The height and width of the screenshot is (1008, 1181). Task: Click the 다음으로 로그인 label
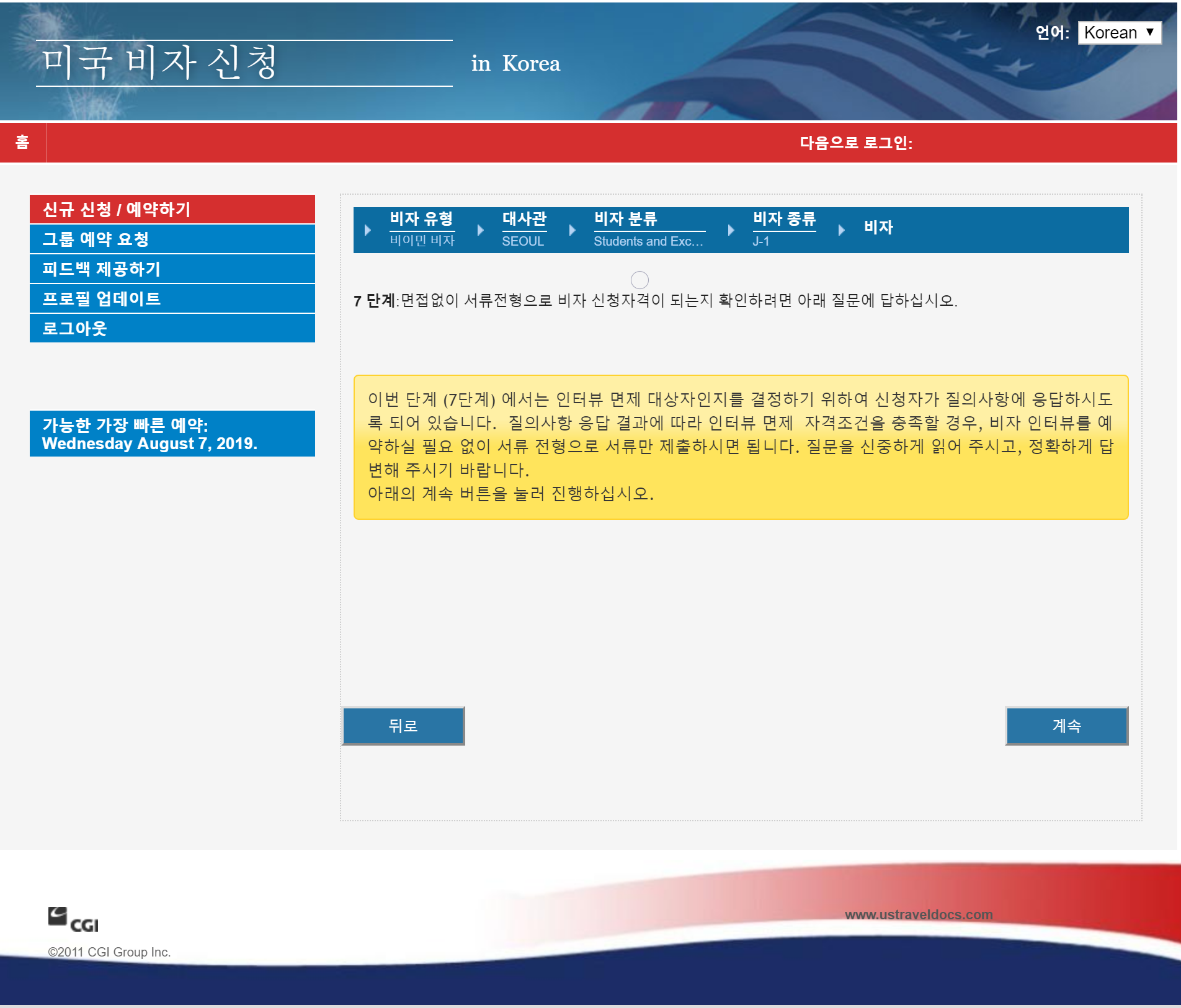[x=856, y=143]
